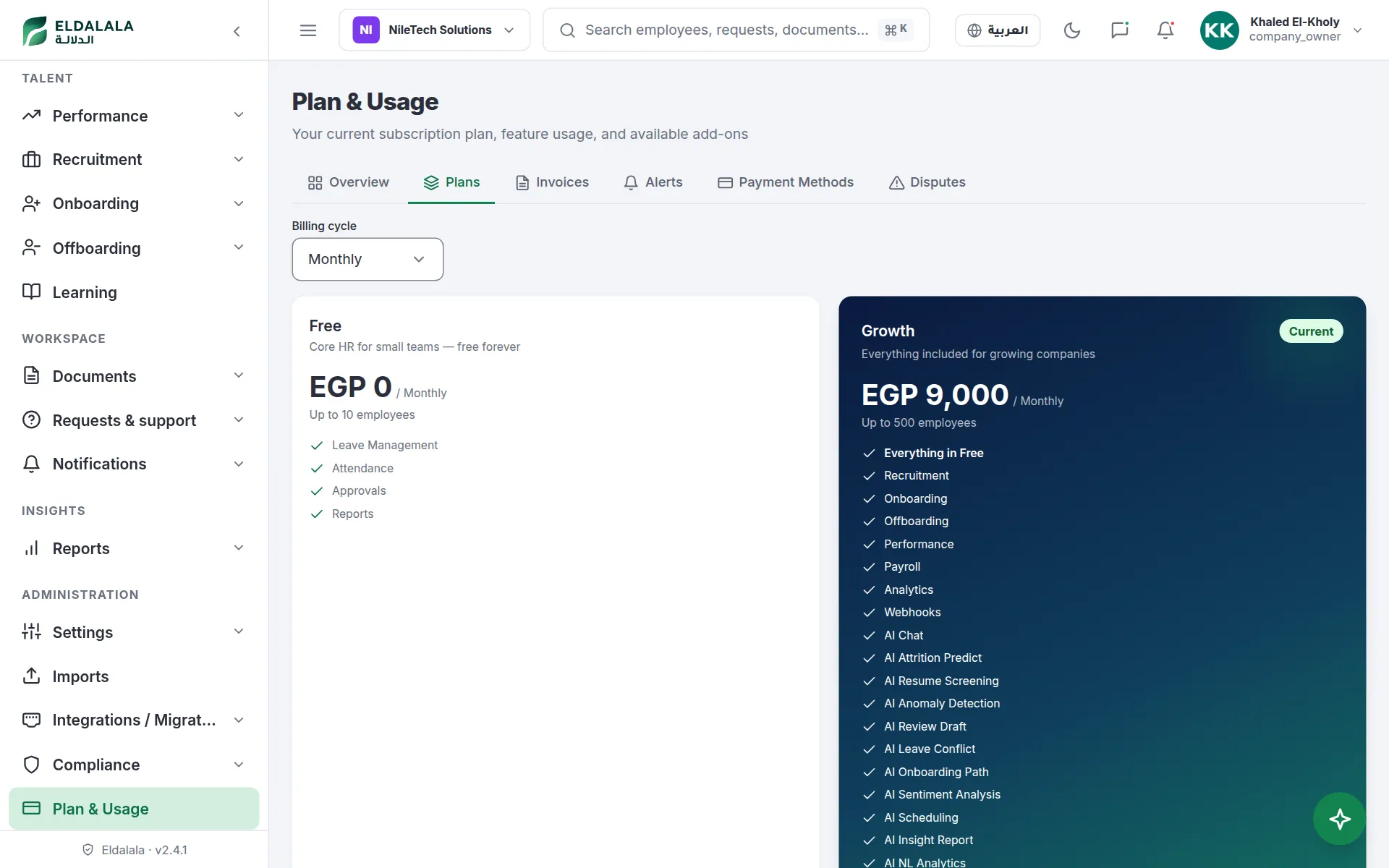This screenshot has width=1389, height=868.
Task: Open the Learning sidebar item
Action: click(134, 292)
